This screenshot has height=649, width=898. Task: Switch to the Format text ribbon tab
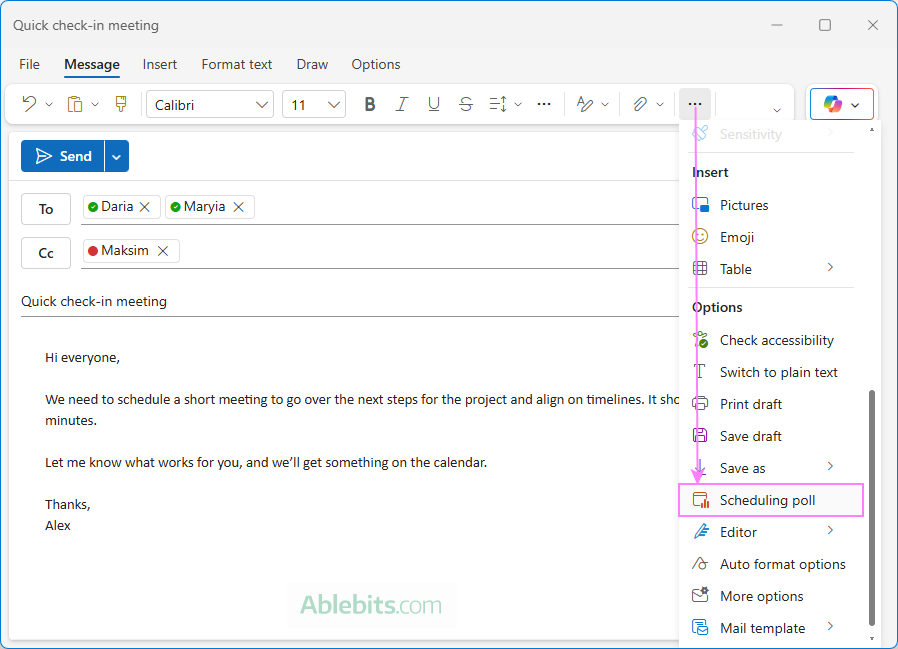tap(236, 64)
